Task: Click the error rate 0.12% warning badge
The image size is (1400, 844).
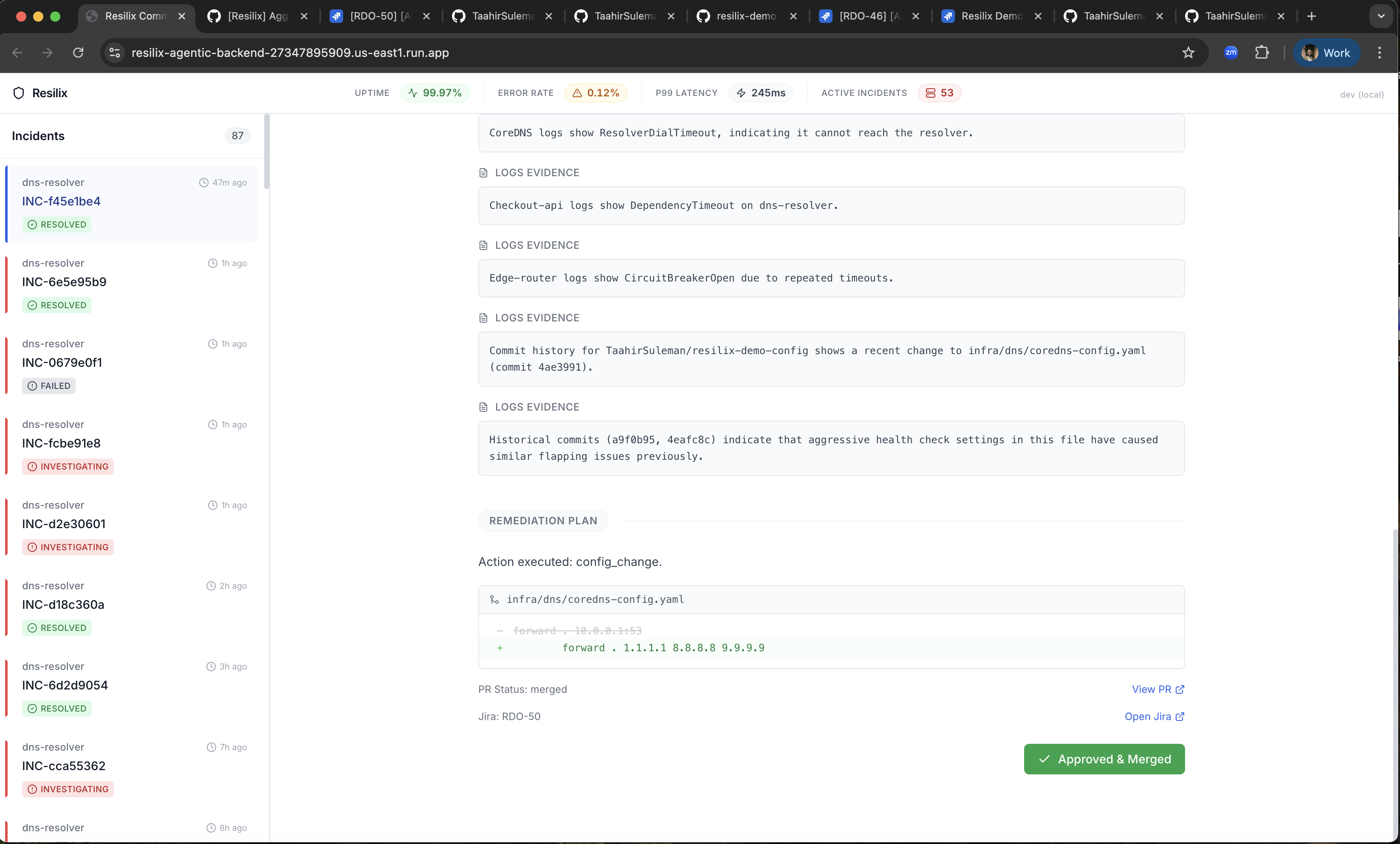Action: point(596,93)
